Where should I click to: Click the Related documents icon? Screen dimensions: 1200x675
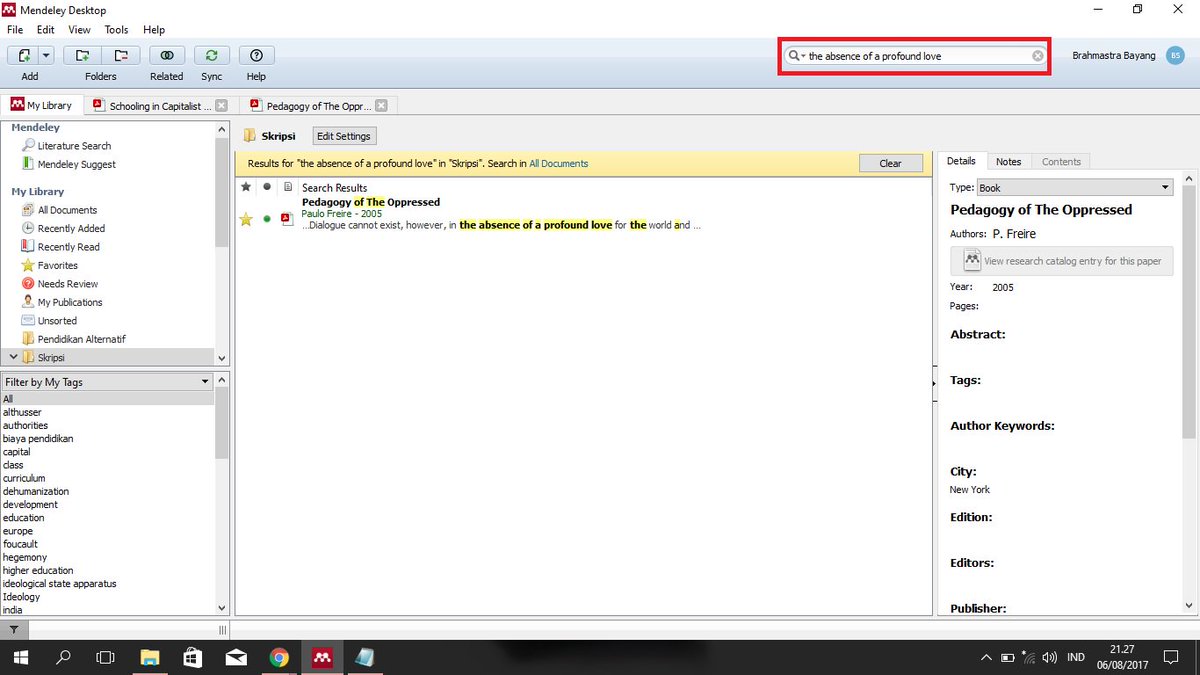(x=167, y=56)
